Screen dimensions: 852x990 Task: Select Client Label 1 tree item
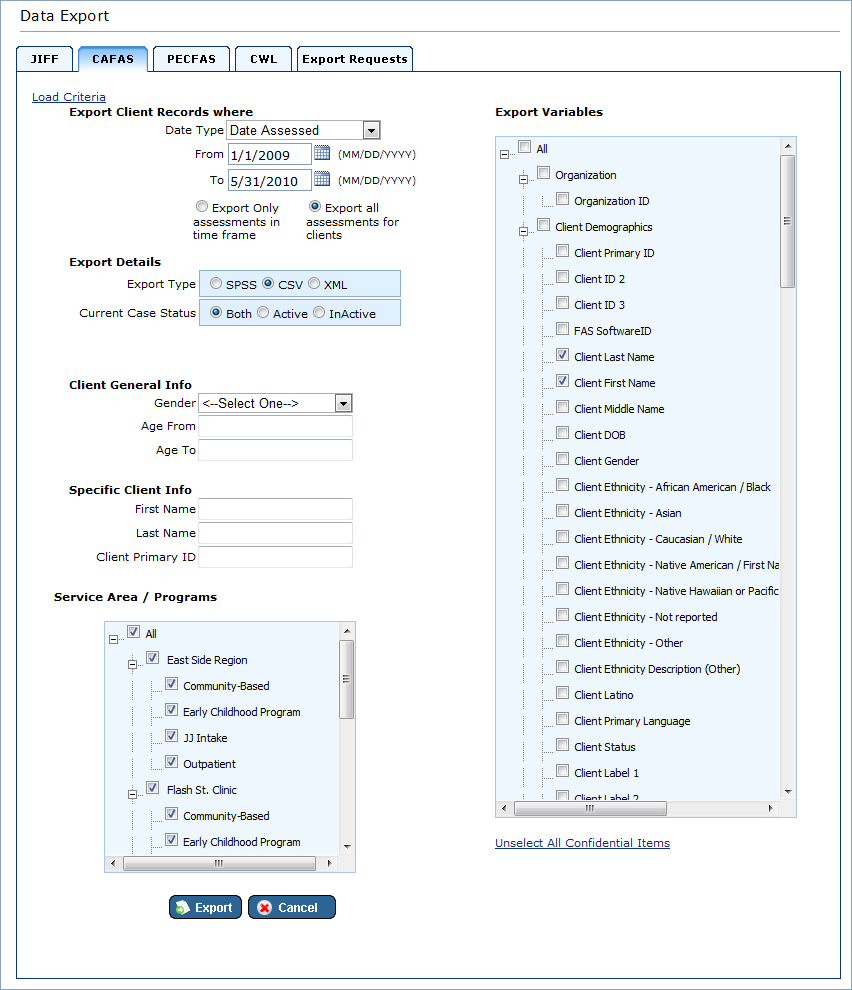coord(606,773)
